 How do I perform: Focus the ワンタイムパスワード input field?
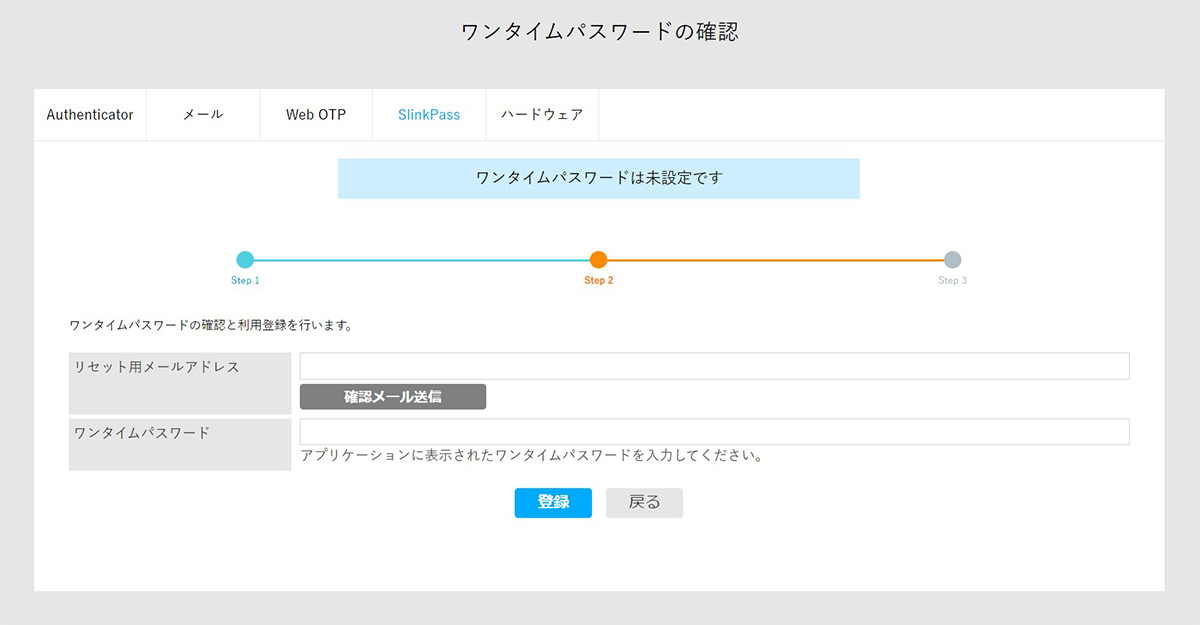715,432
